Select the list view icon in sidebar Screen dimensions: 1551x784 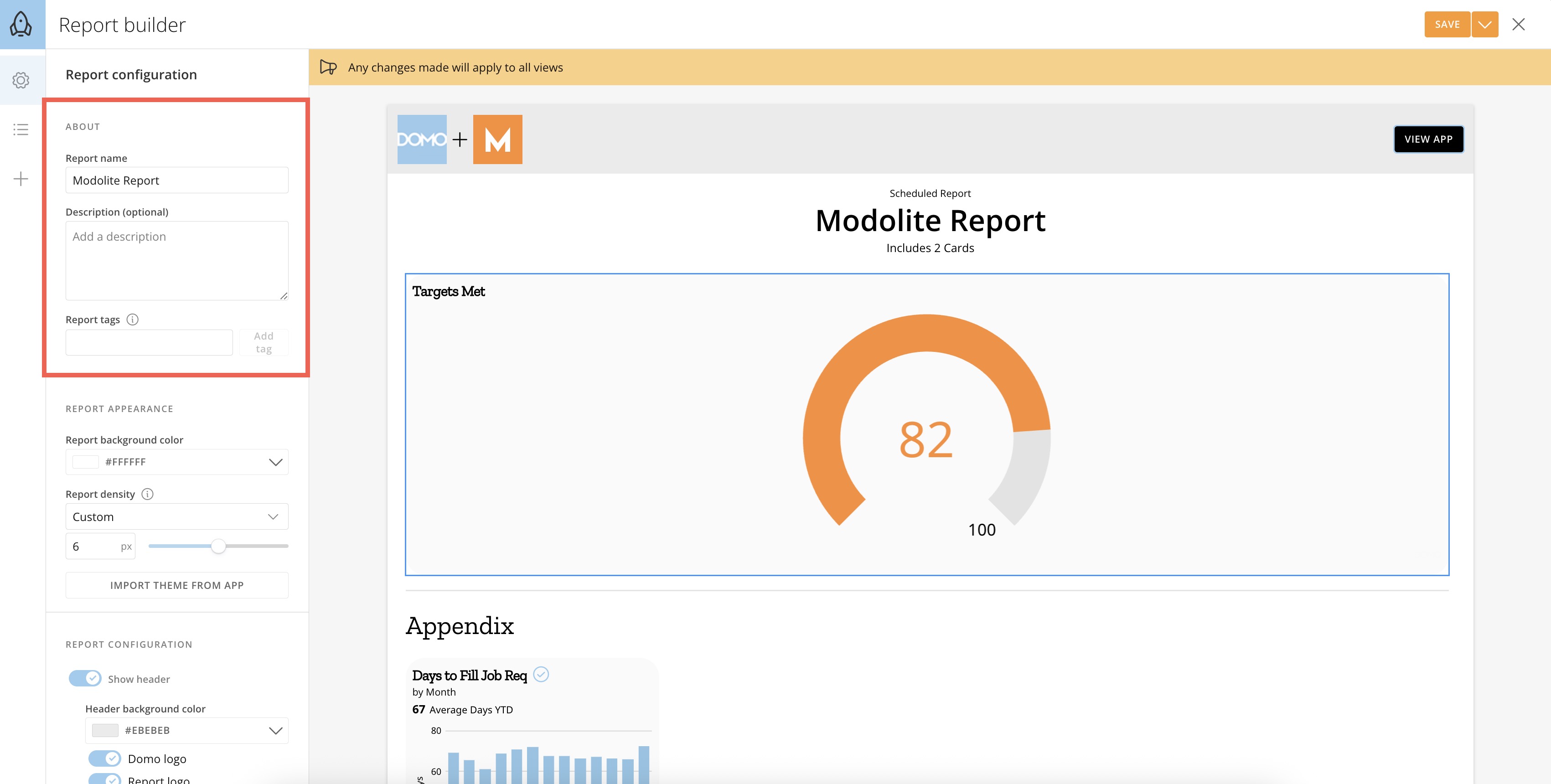21,129
